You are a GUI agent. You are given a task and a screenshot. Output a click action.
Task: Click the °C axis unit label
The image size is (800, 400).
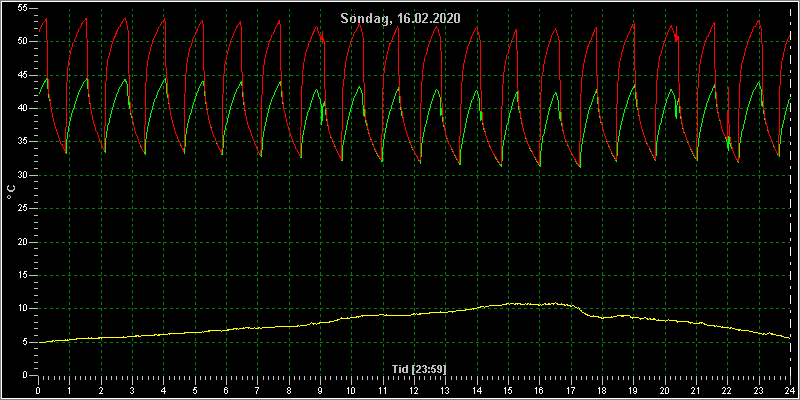click(x=11, y=192)
